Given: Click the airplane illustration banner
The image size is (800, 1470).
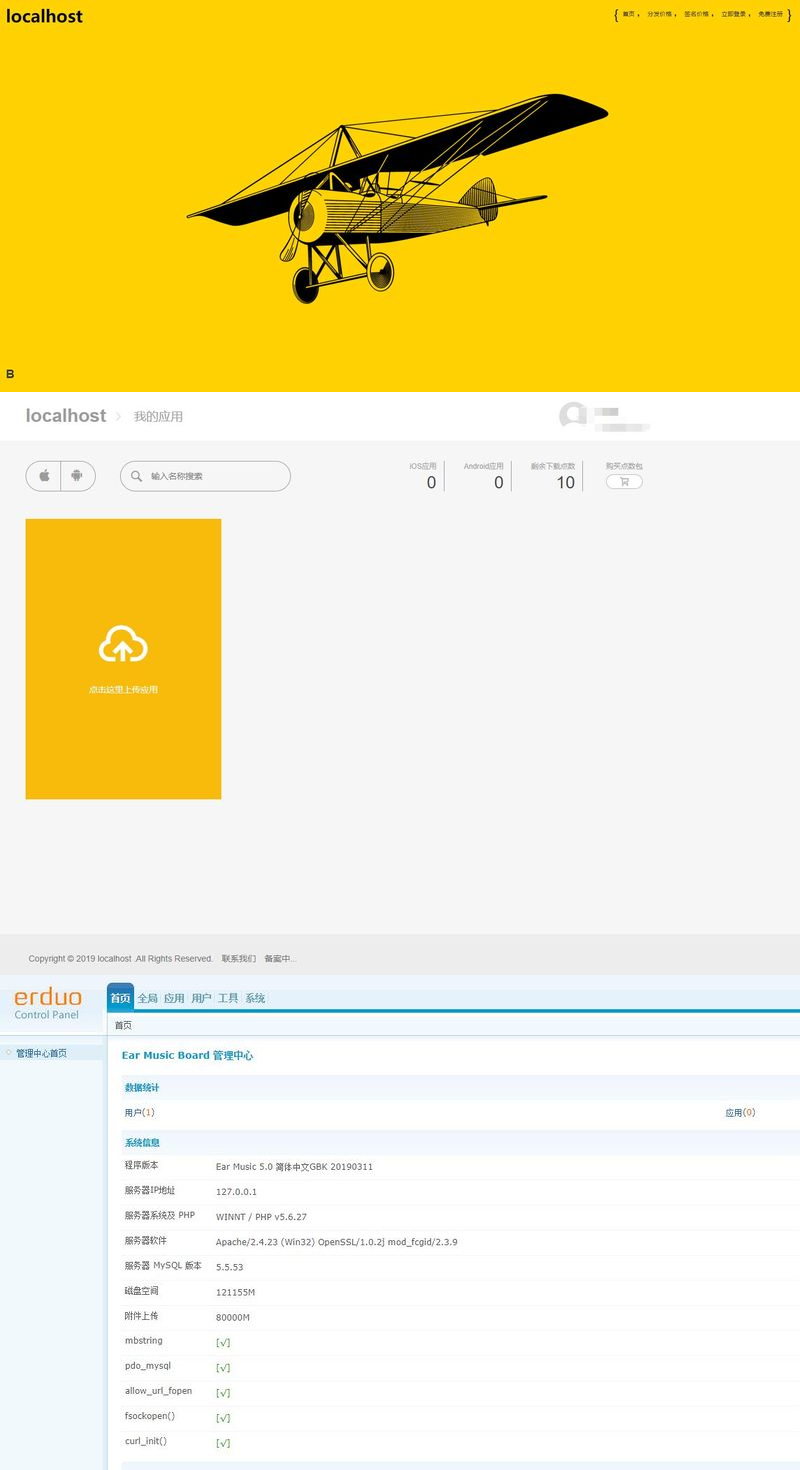Looking at the screenshot, I should 397,198.
